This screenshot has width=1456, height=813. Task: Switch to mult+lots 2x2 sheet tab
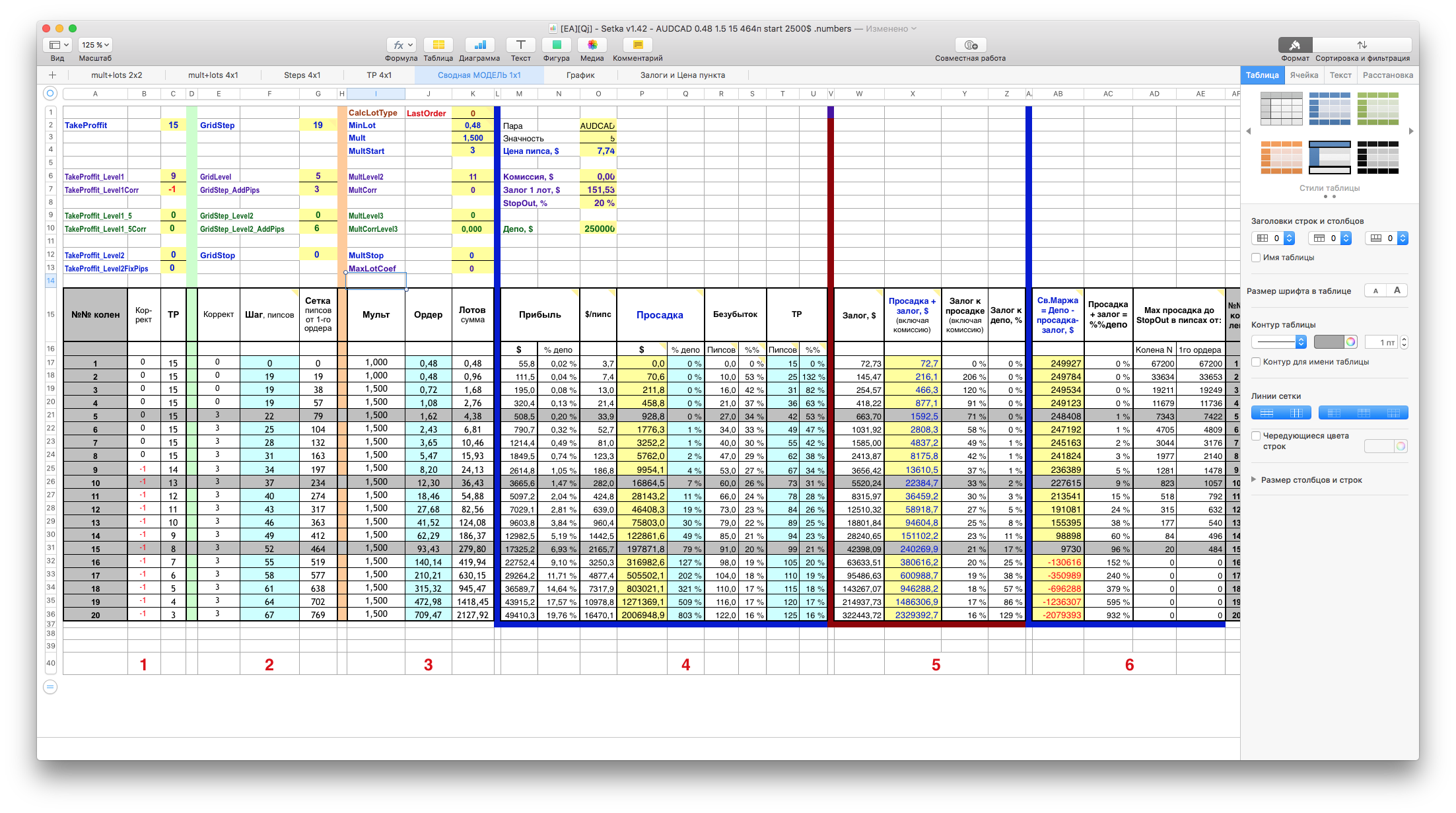(117, 75)
